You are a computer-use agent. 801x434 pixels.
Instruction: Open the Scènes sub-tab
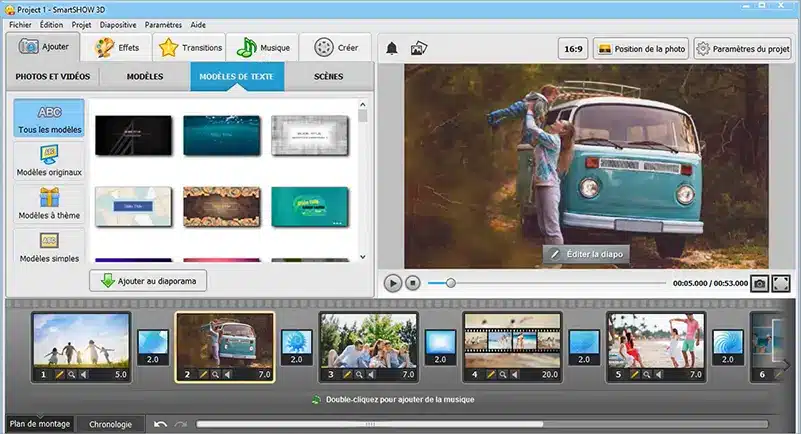click(328, 77)
